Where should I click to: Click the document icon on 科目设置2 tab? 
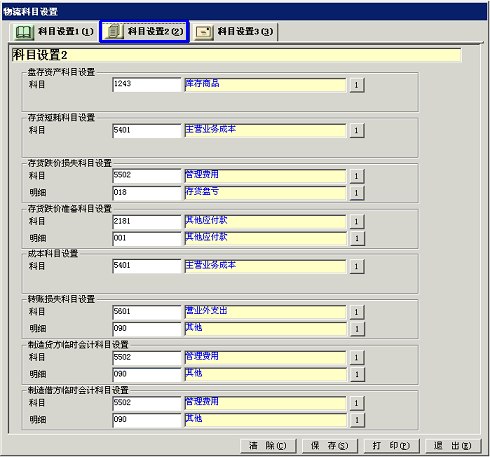pyautogui.click(x=114, y=31)
